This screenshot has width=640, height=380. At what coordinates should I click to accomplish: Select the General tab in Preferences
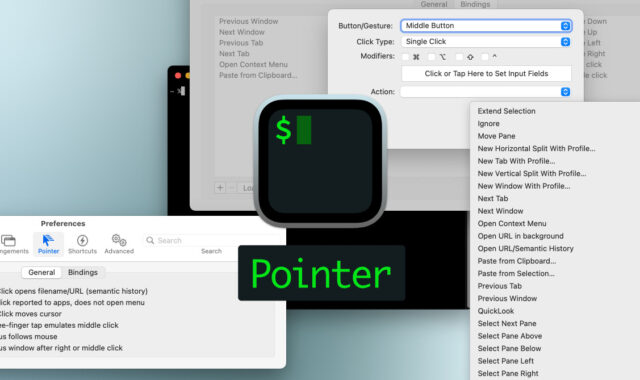(42, 272)
